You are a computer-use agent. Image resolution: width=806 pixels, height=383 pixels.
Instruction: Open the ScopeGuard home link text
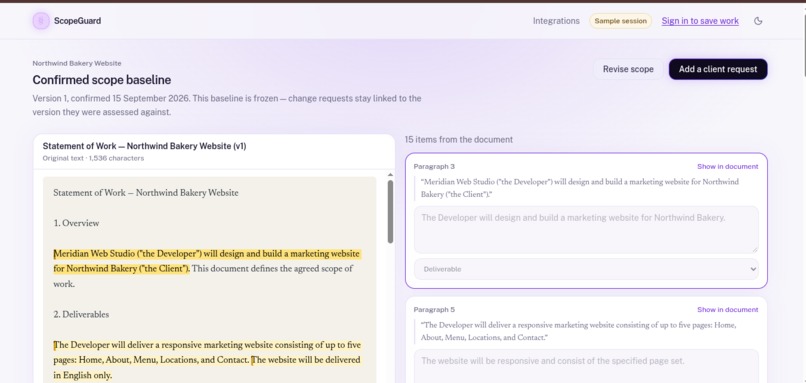[77, 21]
